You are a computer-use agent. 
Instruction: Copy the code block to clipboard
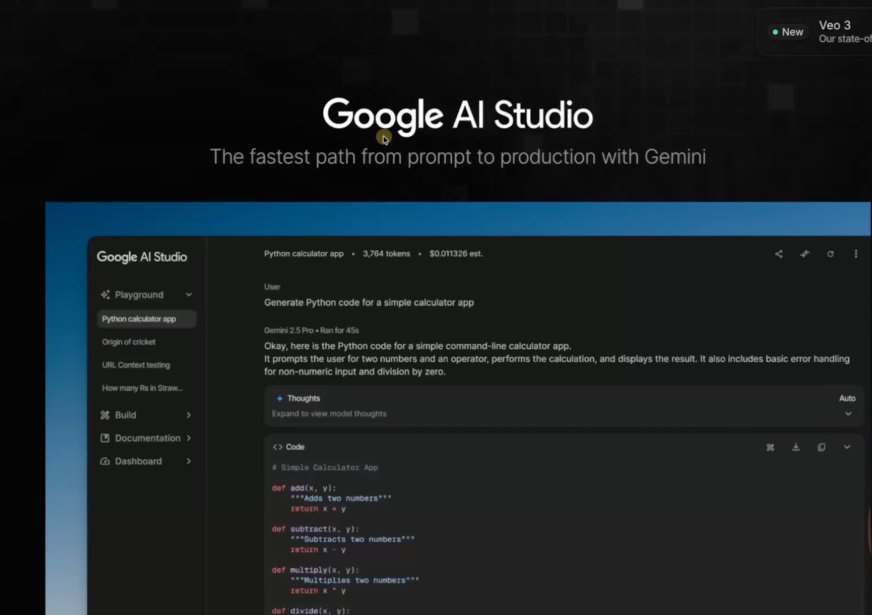(x=821, y=447)
